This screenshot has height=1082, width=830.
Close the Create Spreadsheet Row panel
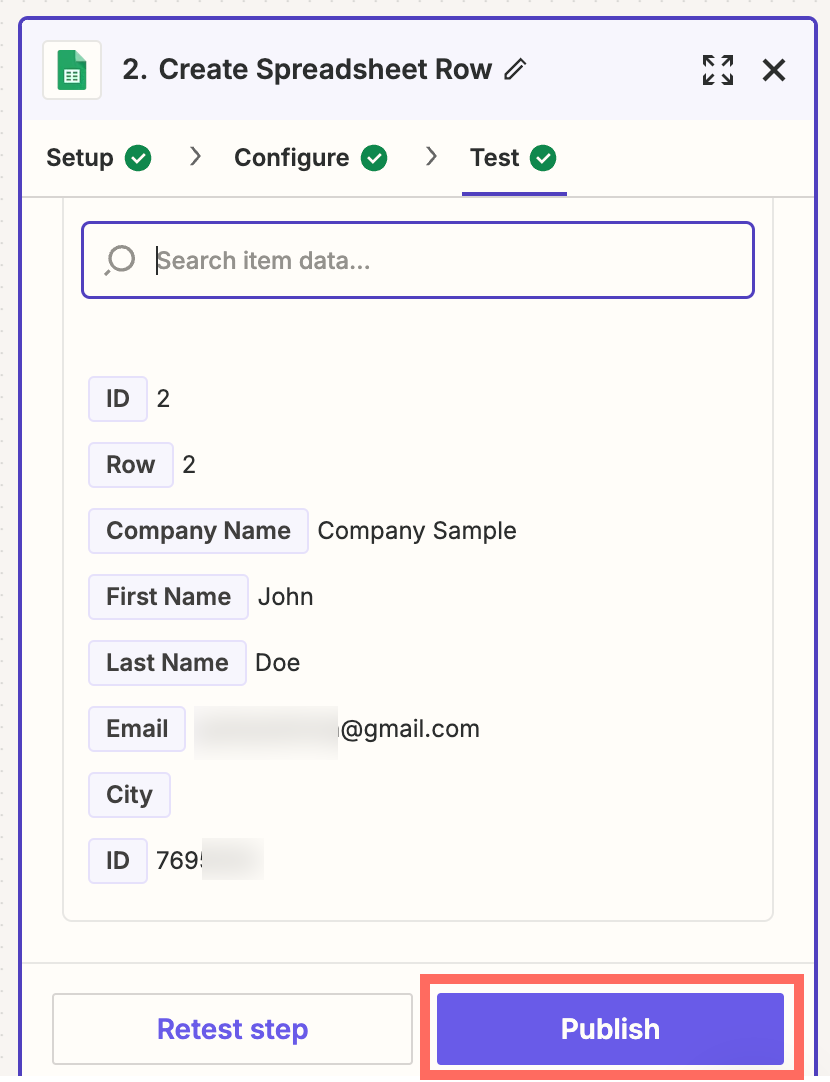point(774,70)
